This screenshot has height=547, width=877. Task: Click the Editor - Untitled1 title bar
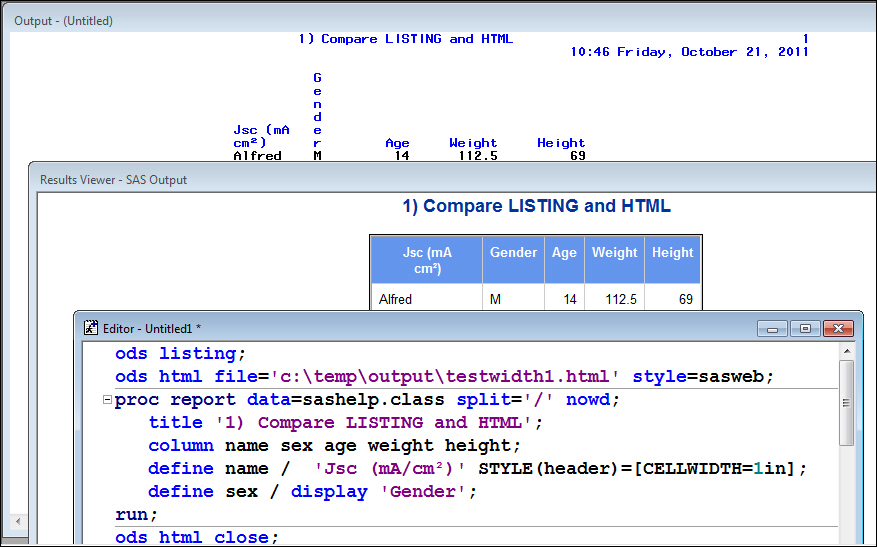point(400,328)
